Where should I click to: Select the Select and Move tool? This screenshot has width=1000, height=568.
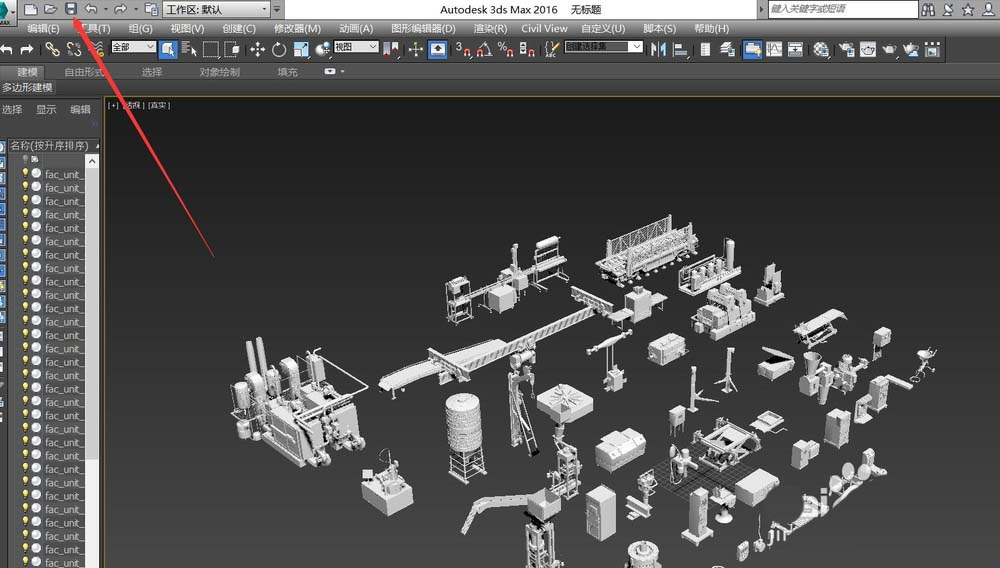[257, 49]
